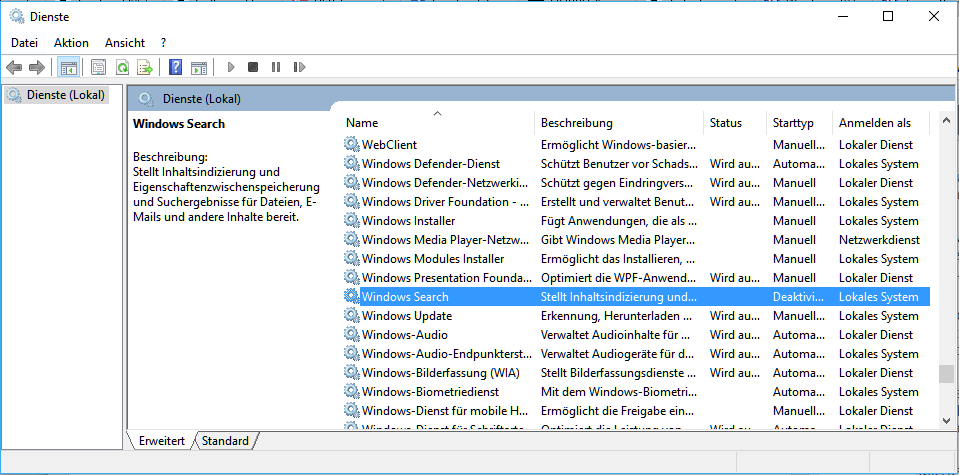Viewport: 959px width, 475px height.
Task: Click 'Erkennung, Herunterladen ...' description cell
Action: 616,316
